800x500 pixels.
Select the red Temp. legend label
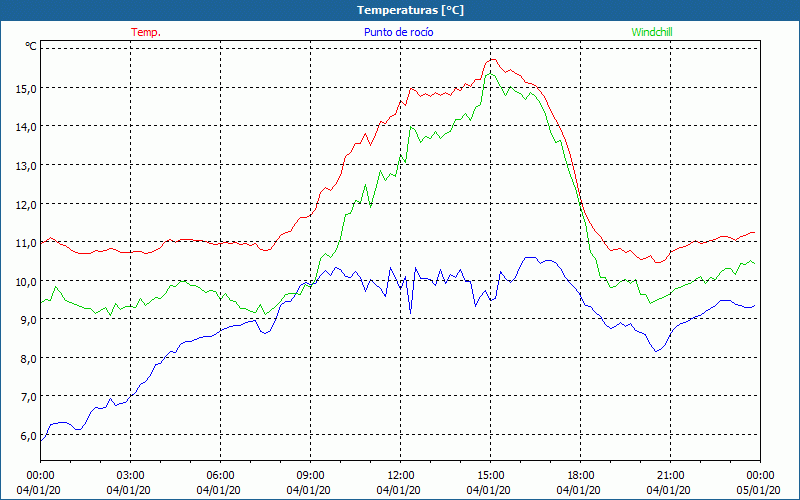pos(146,32)
